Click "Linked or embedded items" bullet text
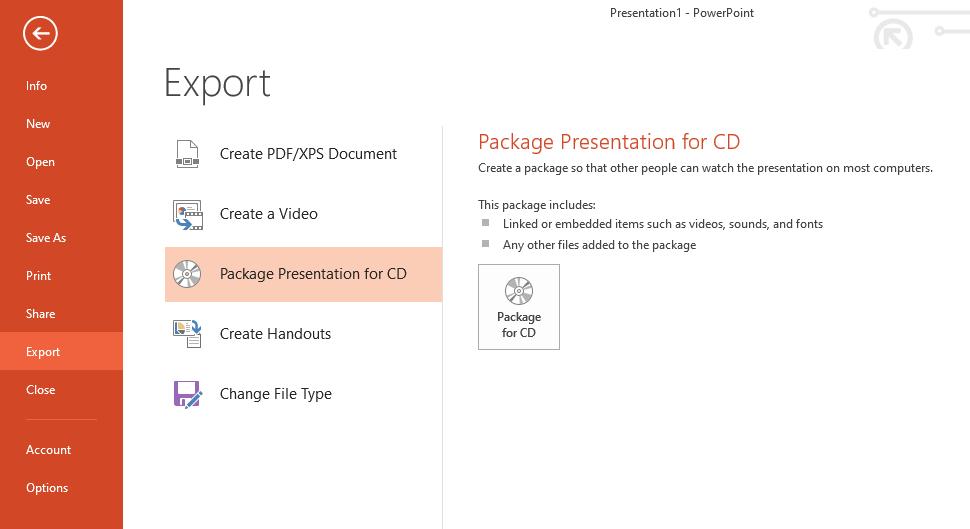This screenshot has width=970, height=529. point(663,224)
